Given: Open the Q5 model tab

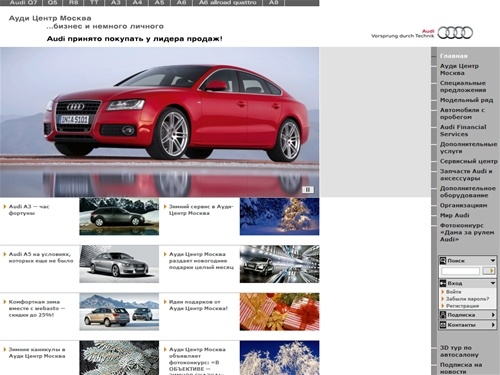Looking at the screenshot, I should click(x=52, y=3).
